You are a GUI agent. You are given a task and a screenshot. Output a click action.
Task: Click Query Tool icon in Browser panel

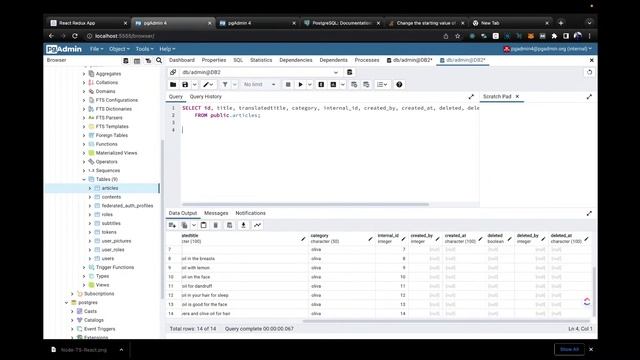(x=126, y=60)
